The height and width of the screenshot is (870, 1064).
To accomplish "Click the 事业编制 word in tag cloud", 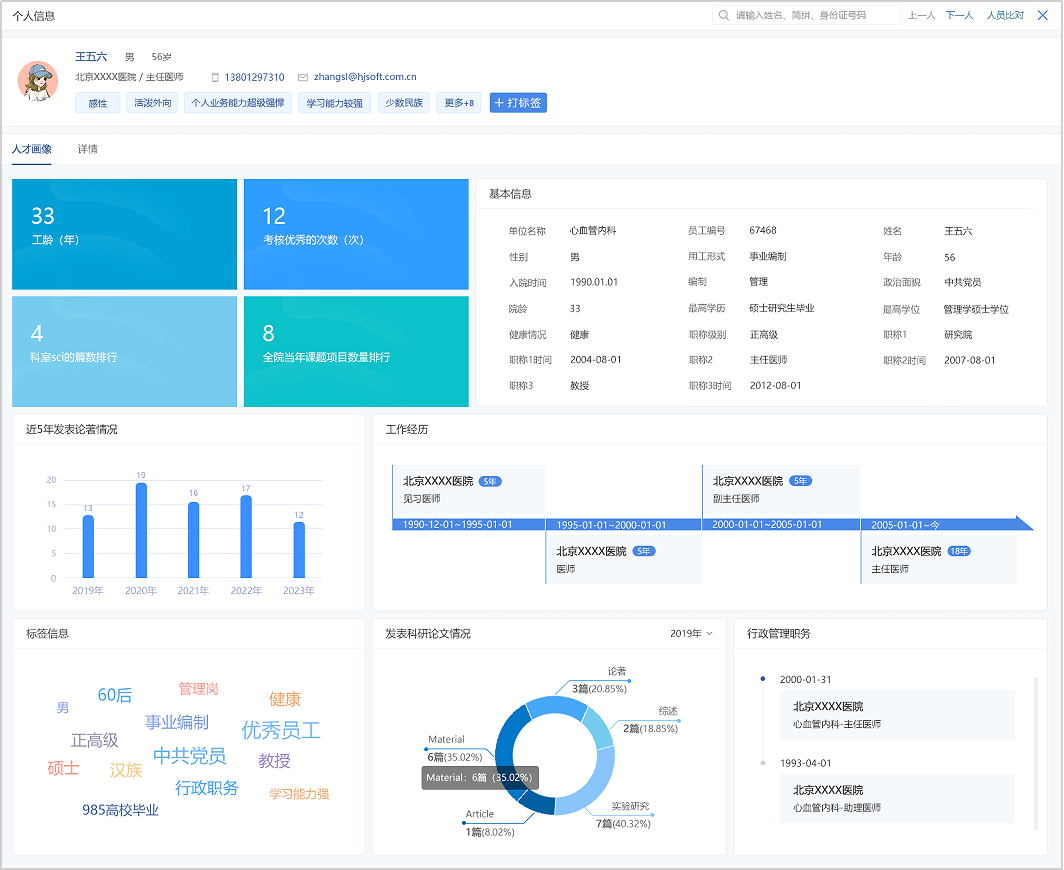I will pyautogui.click(x=177, y=722).
